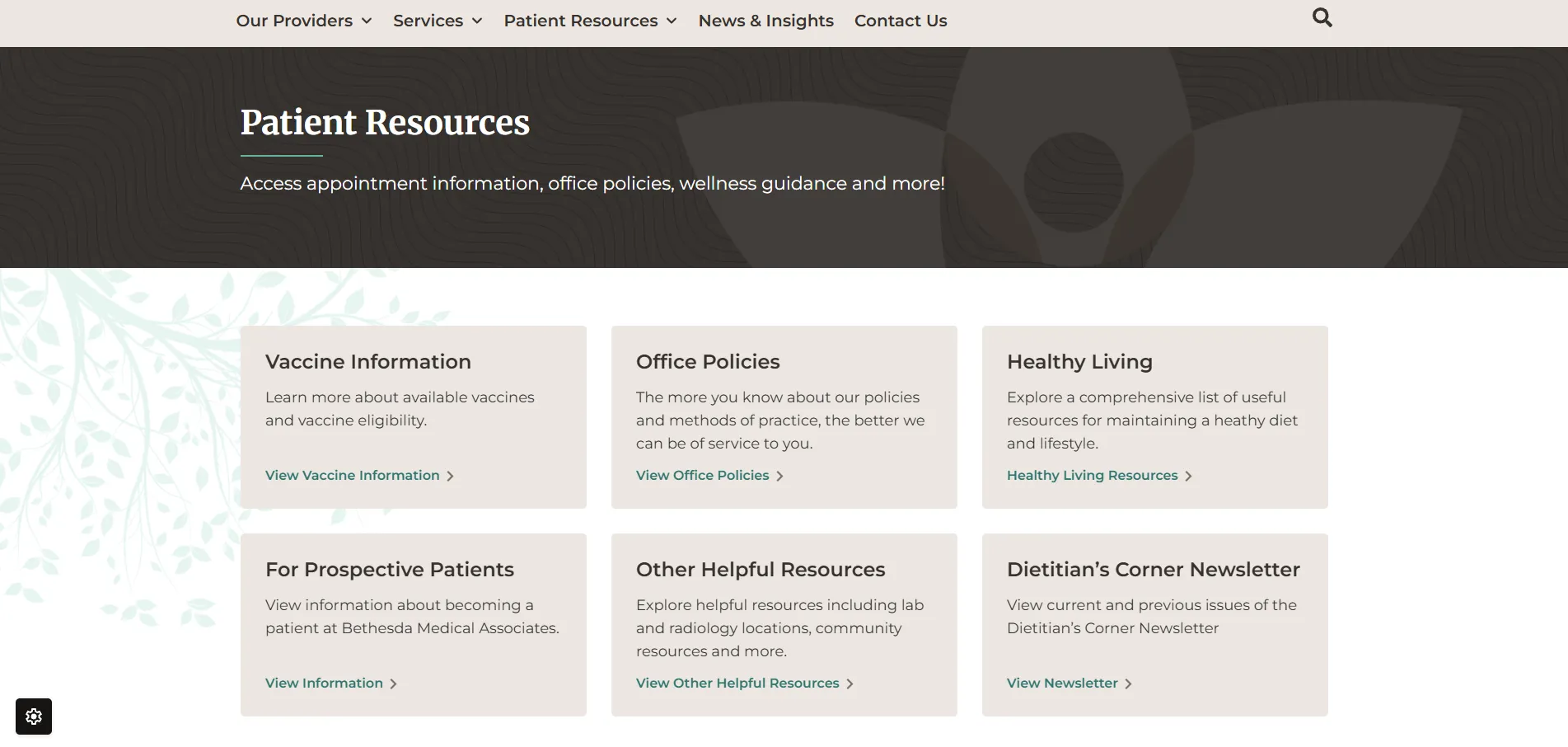Open Our Providers in navigation
The height and width of the screenshot is (747, 1568).
[x=294, y=21]
